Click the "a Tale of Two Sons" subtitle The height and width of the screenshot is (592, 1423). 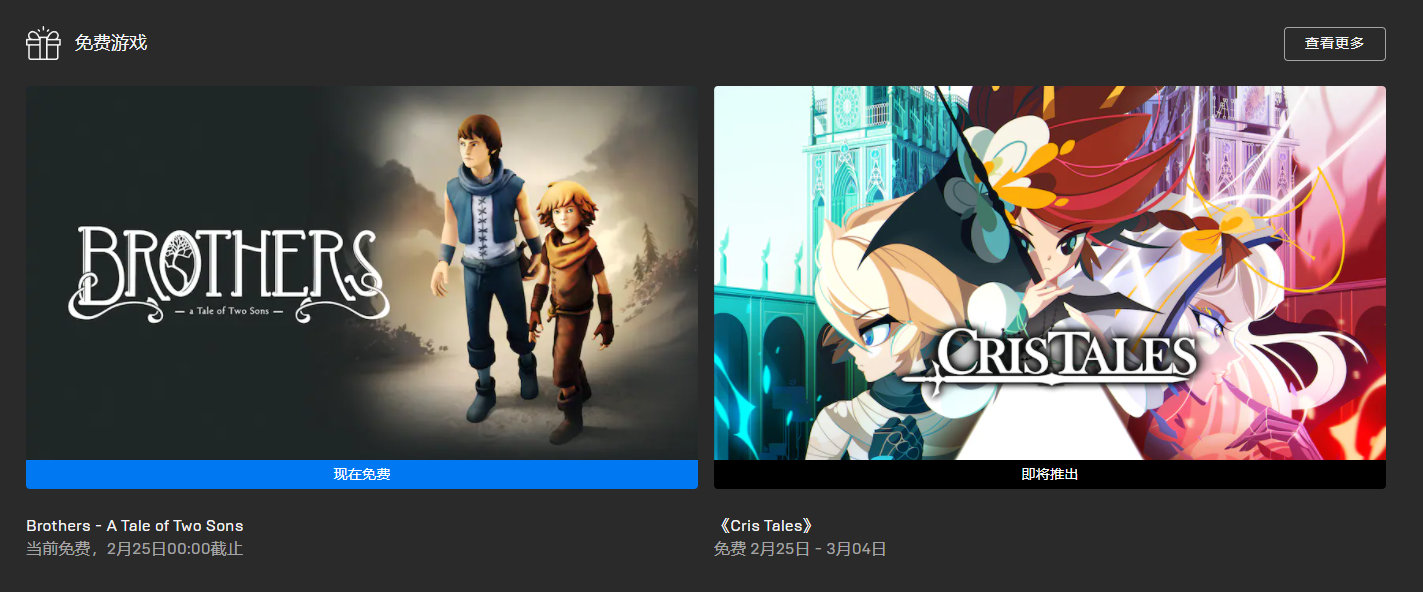[x=229, y=311]
